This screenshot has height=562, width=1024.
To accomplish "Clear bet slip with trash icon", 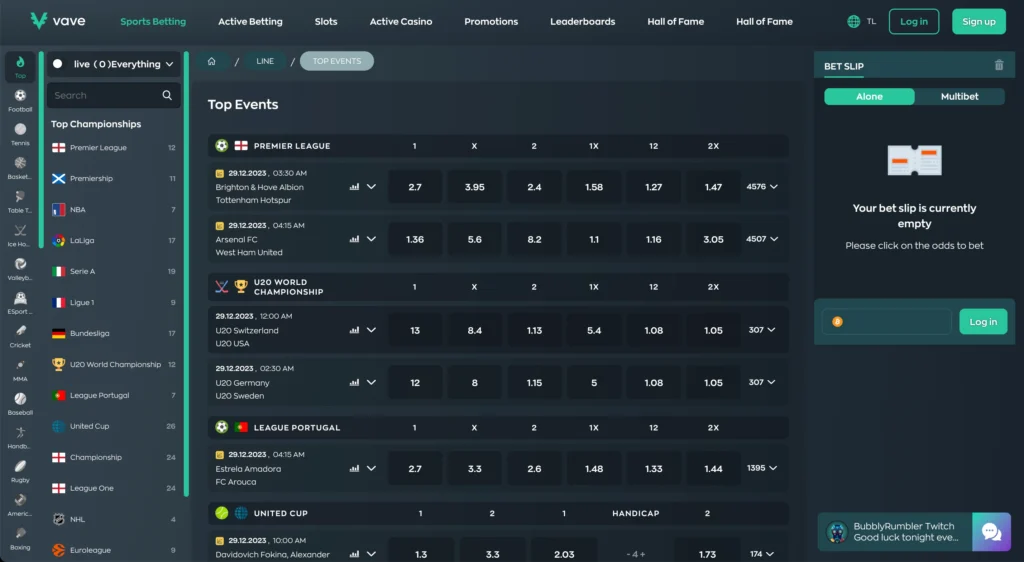I will pyautogui.click(x=999, y=65).
